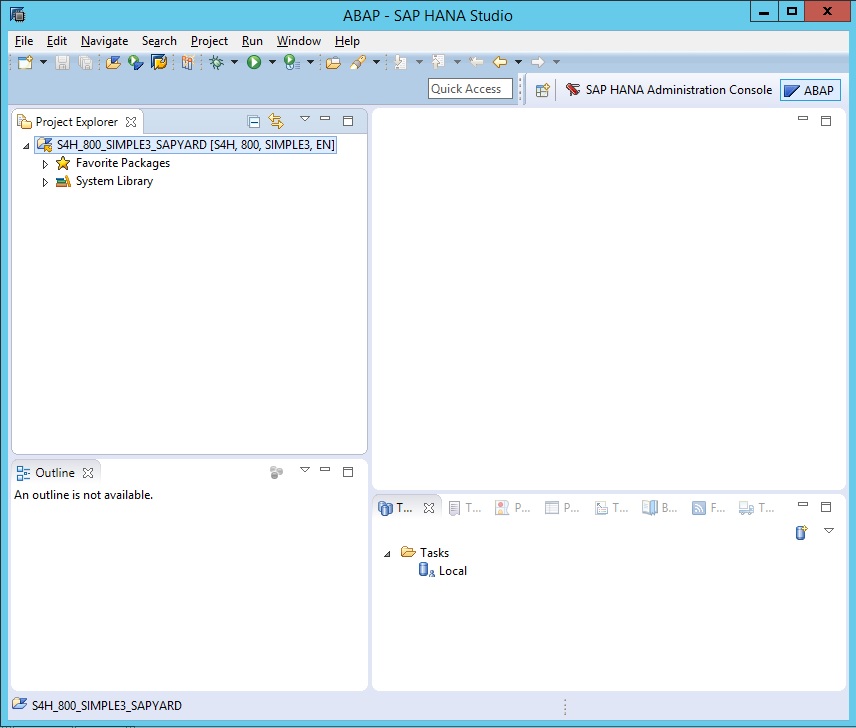
Task: Click the Search flashlight toolbar icon
Action: click(x=358, y=62)
